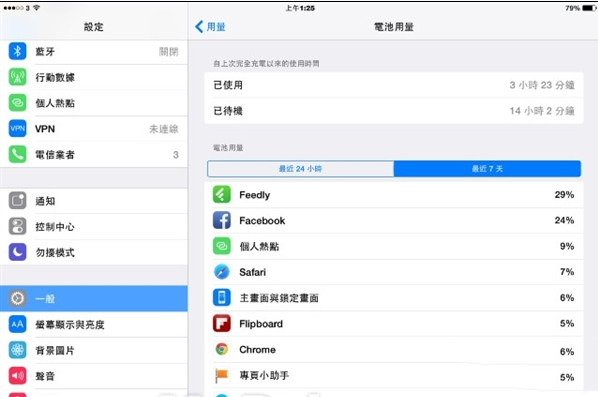This screenshot has width=598, height=397.
Task: Open the 電信業者 phone icon
Action: [x=18, y=154]
